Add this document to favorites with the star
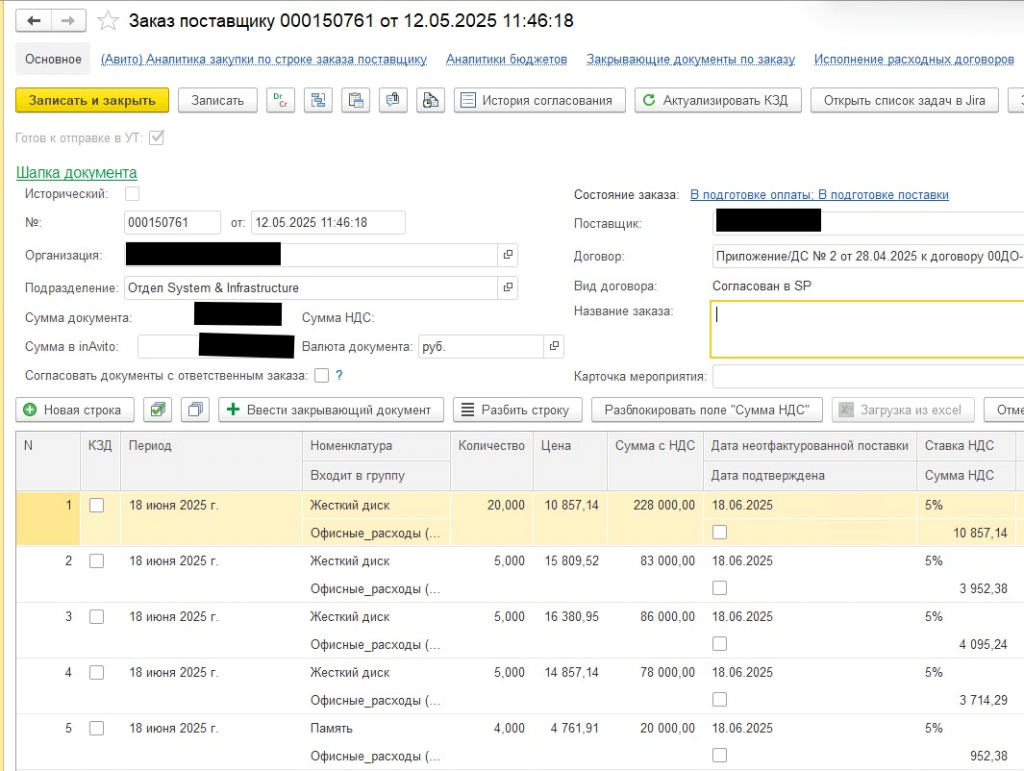 tap(110, 21)
